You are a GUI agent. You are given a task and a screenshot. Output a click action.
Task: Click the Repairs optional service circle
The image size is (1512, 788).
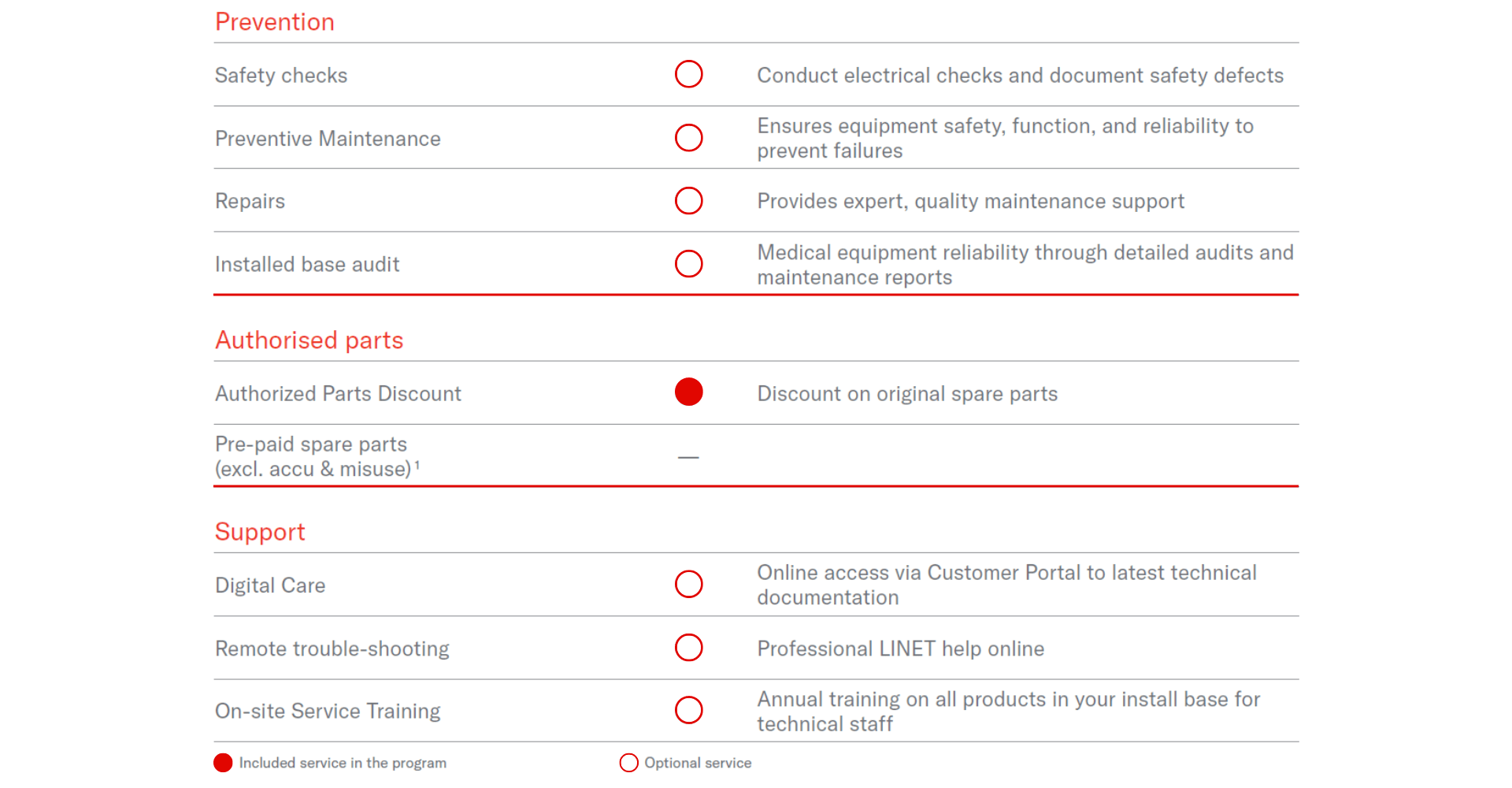[688, 200]
